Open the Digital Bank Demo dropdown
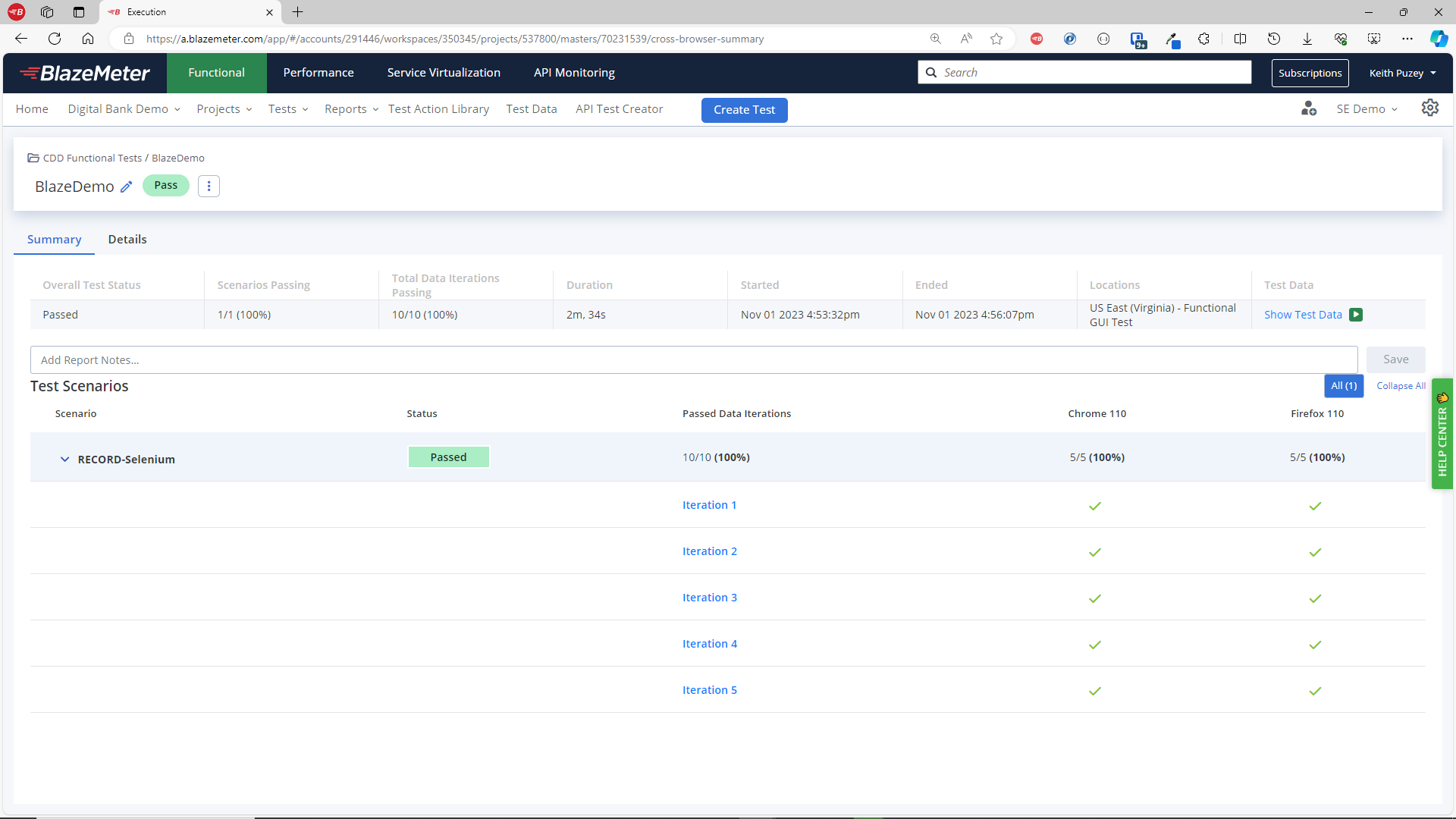This screenshot has width=1456, height=819. tap(123, 108)
